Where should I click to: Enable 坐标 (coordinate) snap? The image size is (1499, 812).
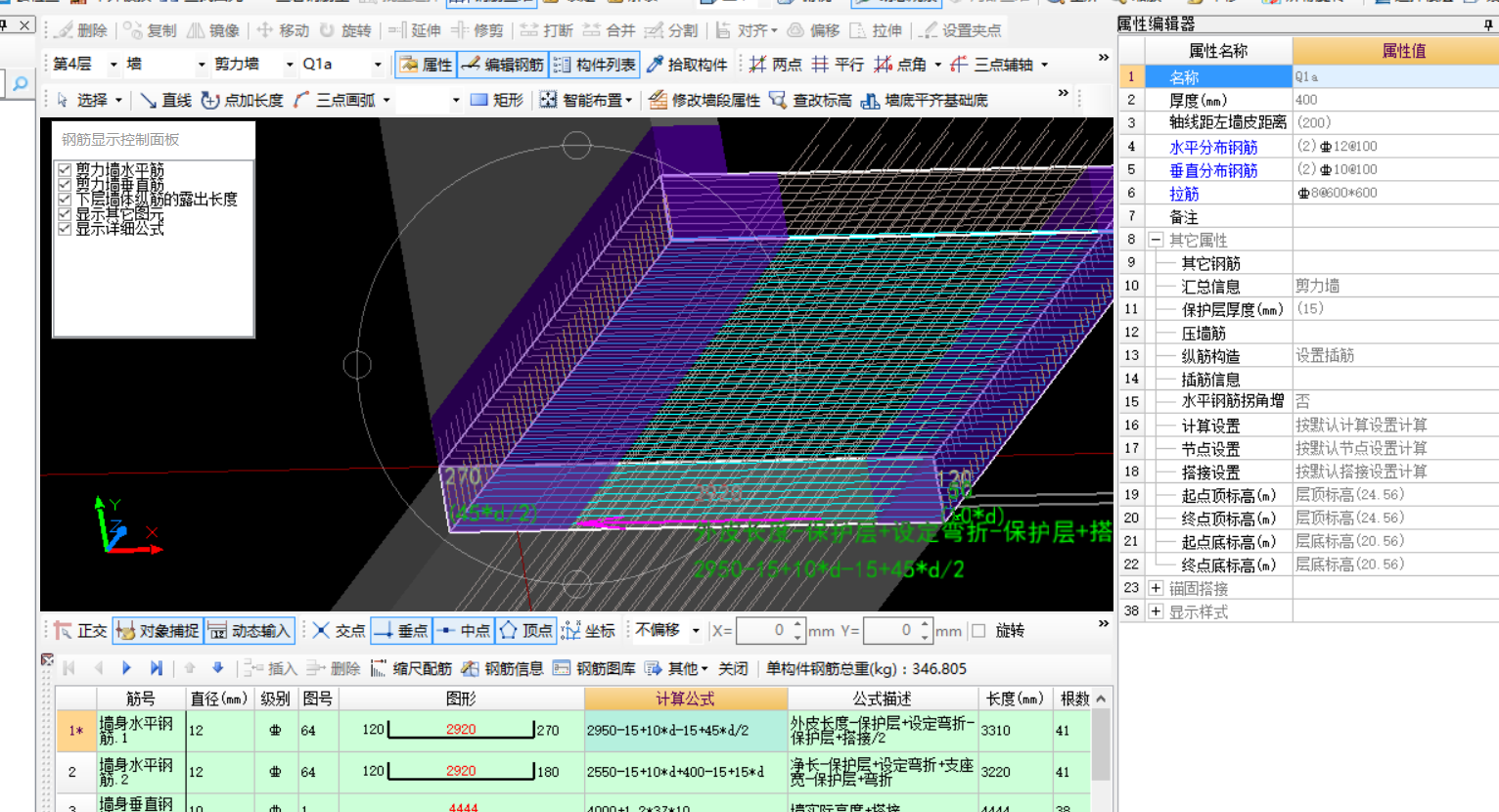[589, 631]
